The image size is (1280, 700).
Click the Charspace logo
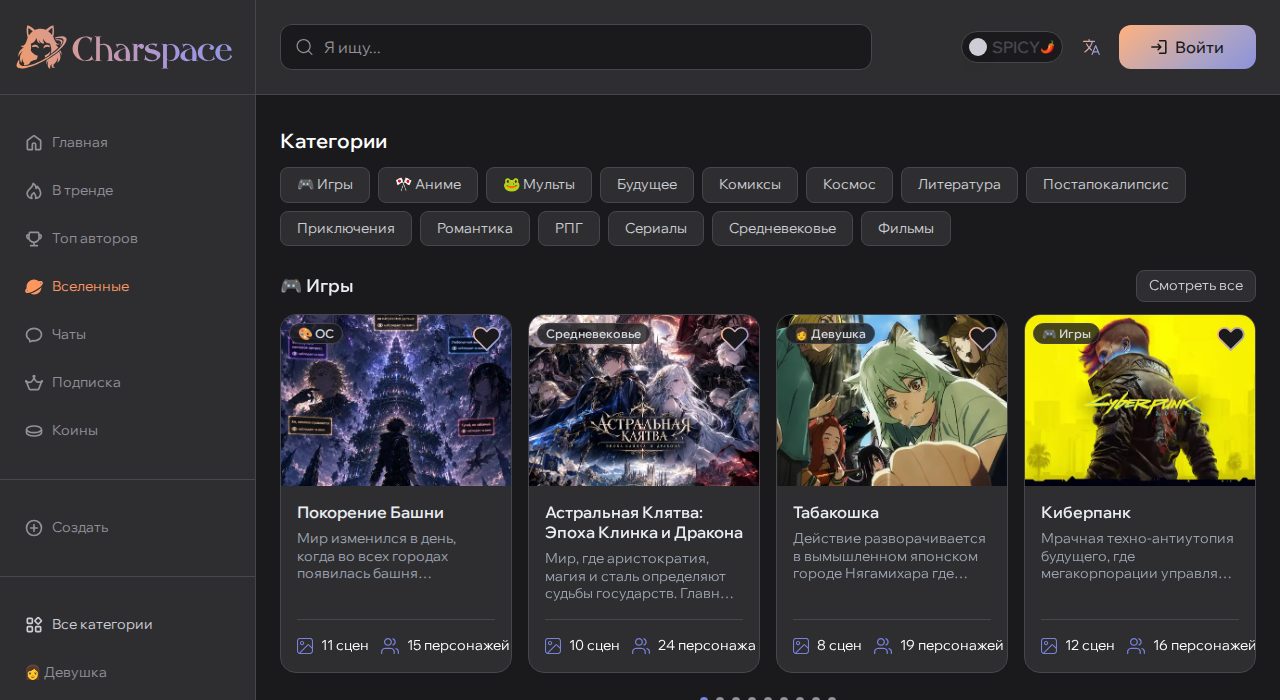[124, 47]
